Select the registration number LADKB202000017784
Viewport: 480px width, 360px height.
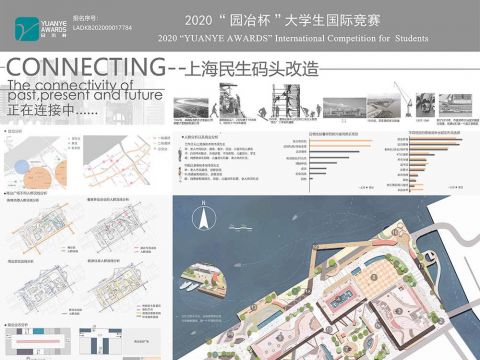click(102, 28)
